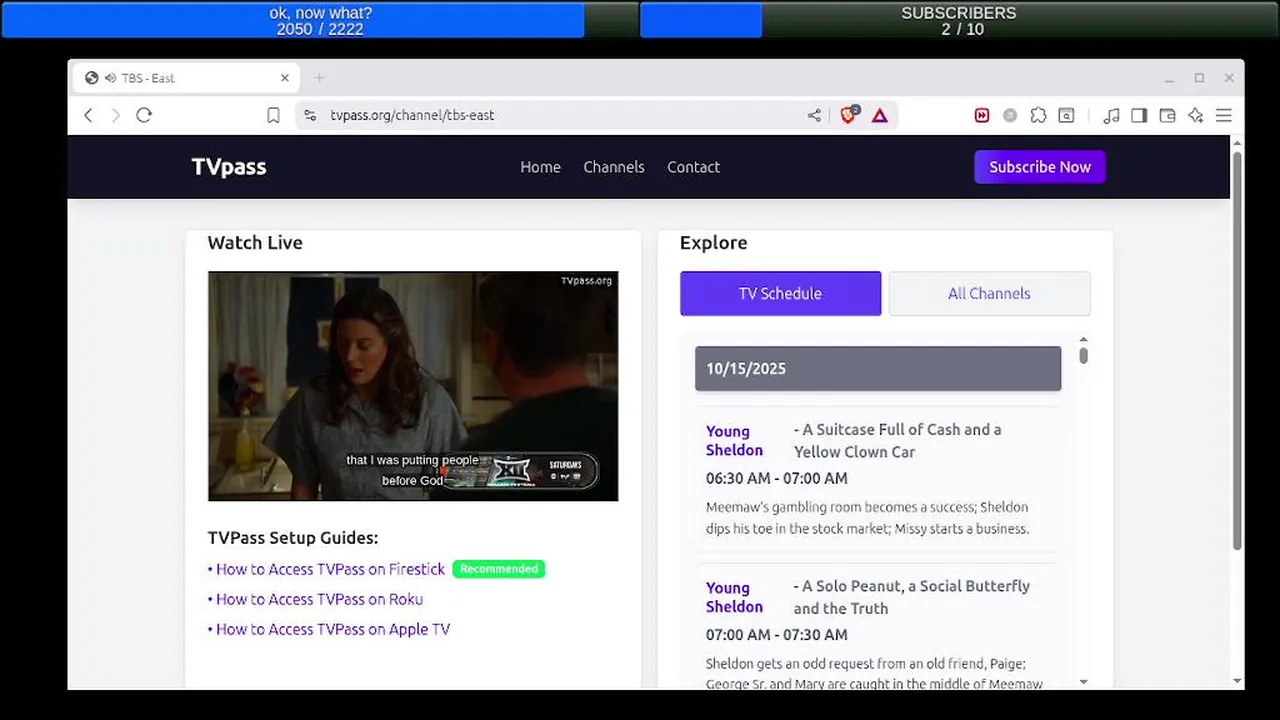The height and width of the screenshot is (720, 1280).
Task: Click the 06:30 AM - 07:00 AM time
Action: 777,478
